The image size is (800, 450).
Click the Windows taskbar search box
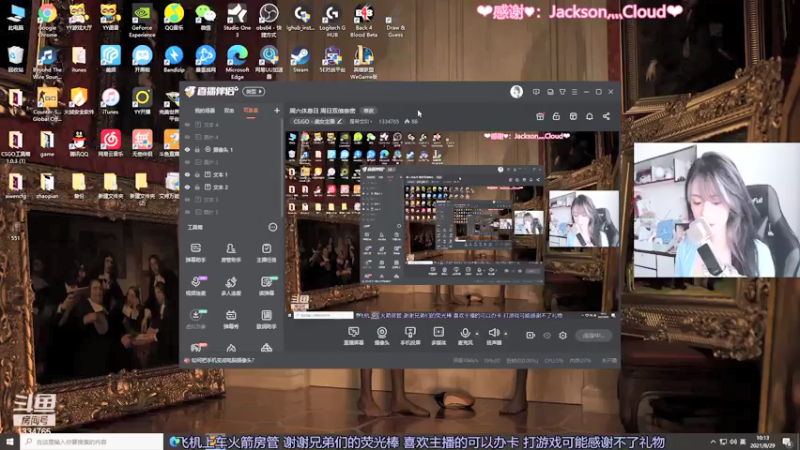click(x=92, y=442)
